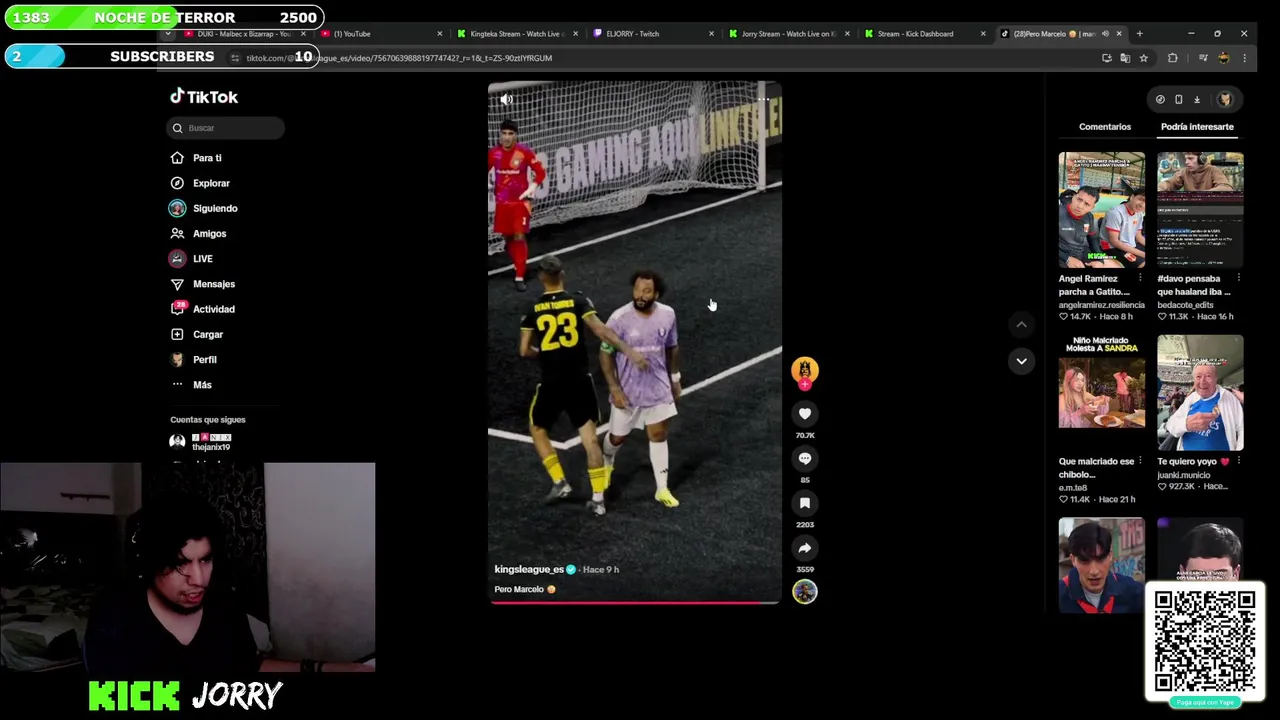Open profile avatar menu top right
This screenshot has width=1280, height=720.
(1225, 99)
